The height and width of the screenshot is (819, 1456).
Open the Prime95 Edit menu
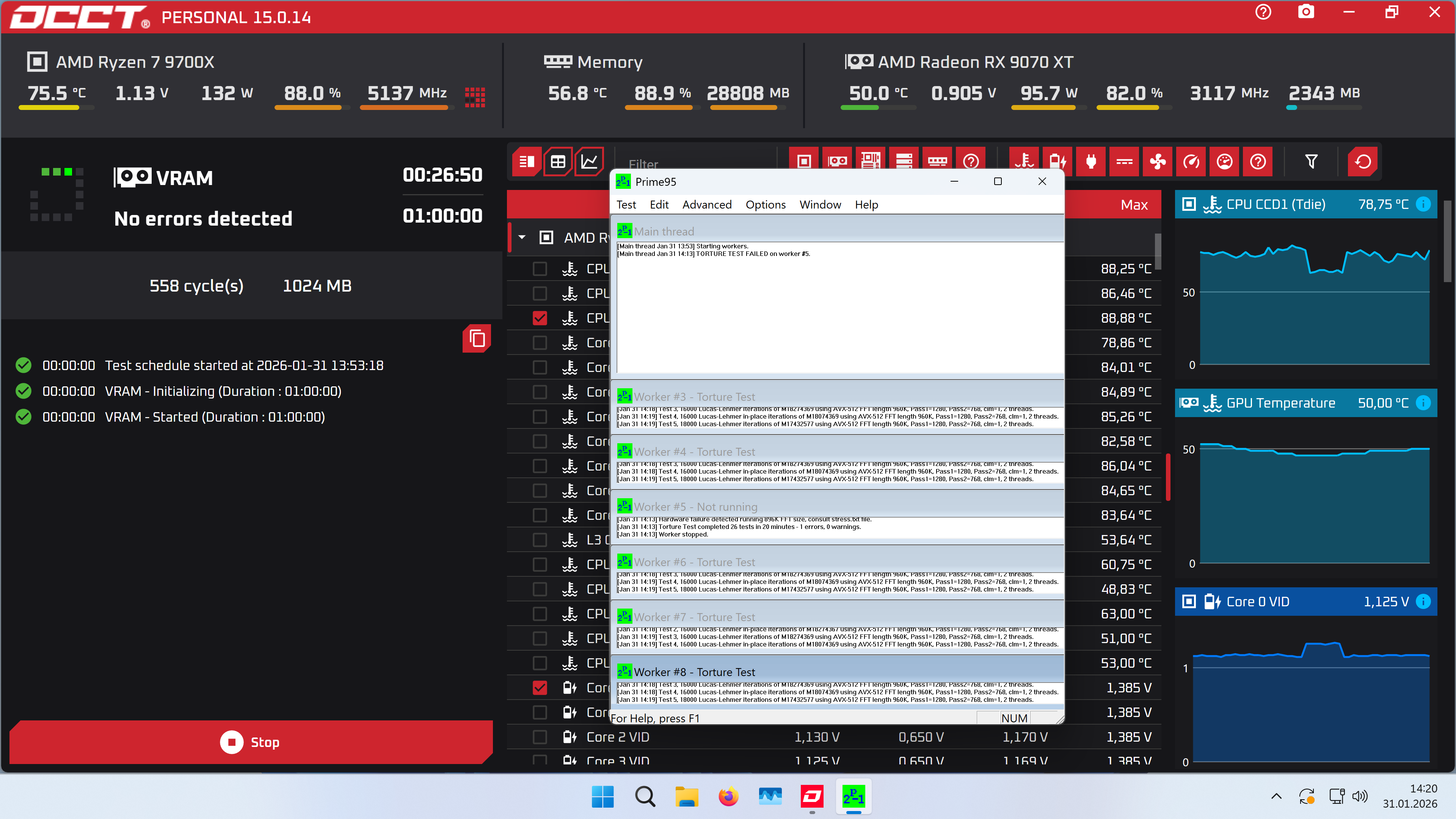tap(659, 205)
